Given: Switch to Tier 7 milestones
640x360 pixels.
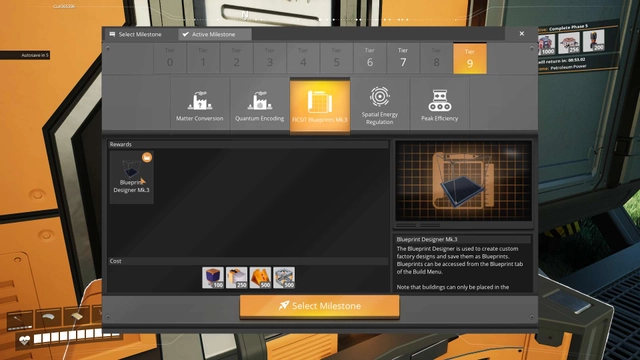Looking at the screenshot, I should point(403,58).
